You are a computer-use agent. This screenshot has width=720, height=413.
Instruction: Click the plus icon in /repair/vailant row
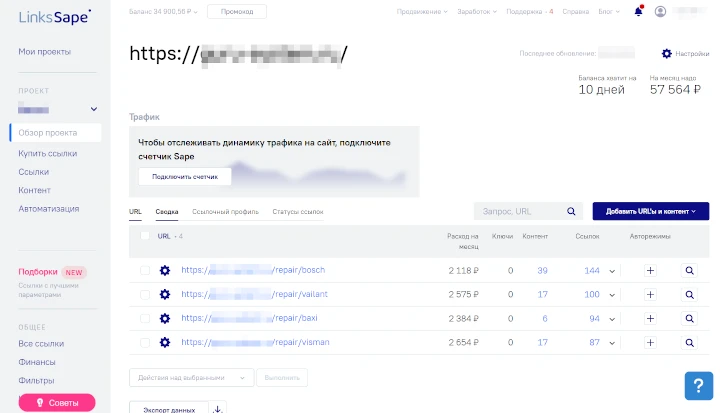(x=649, y=294)
